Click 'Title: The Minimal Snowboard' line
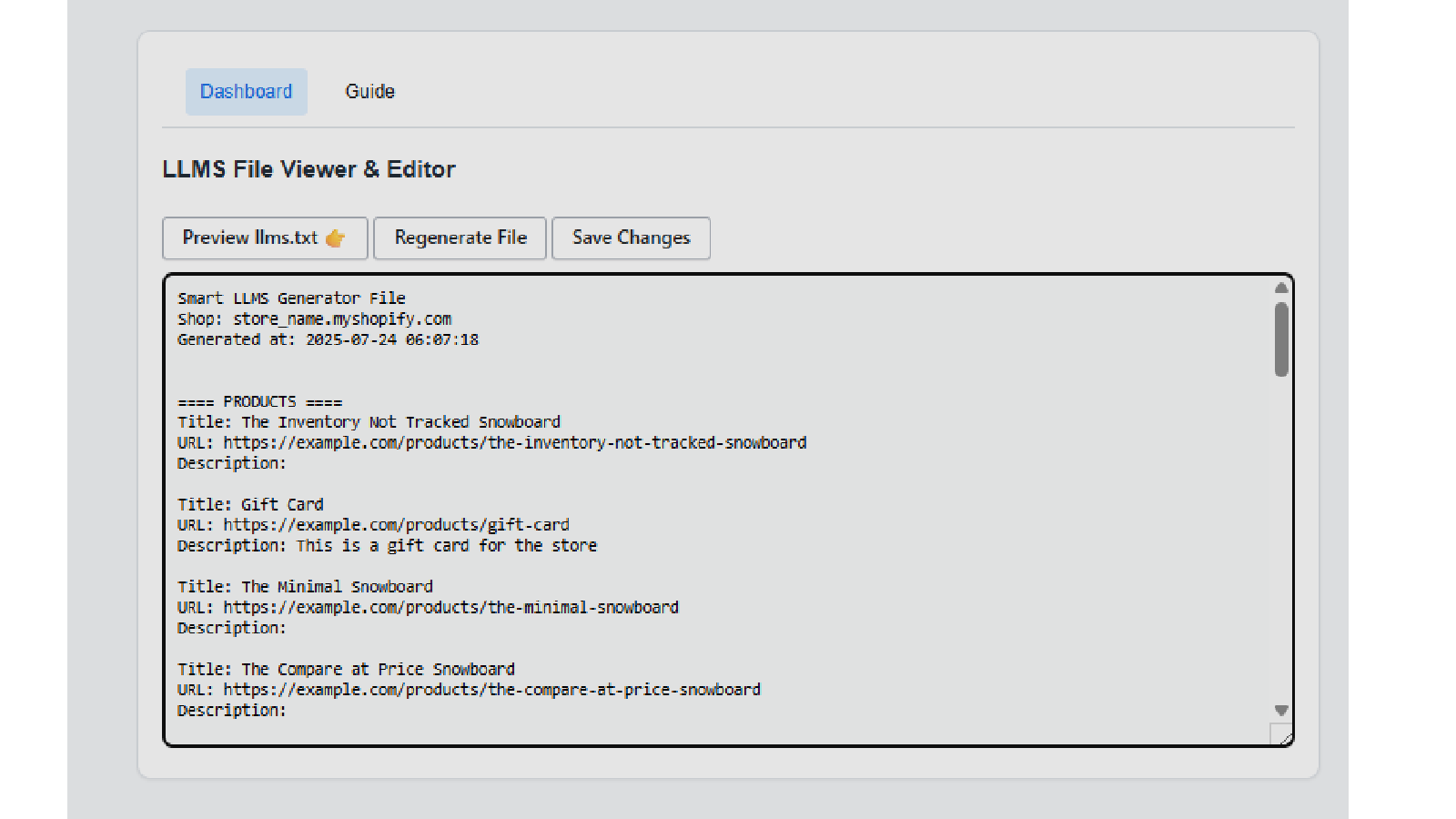The height and width of the screenshot is (819, 1456). 305,587
